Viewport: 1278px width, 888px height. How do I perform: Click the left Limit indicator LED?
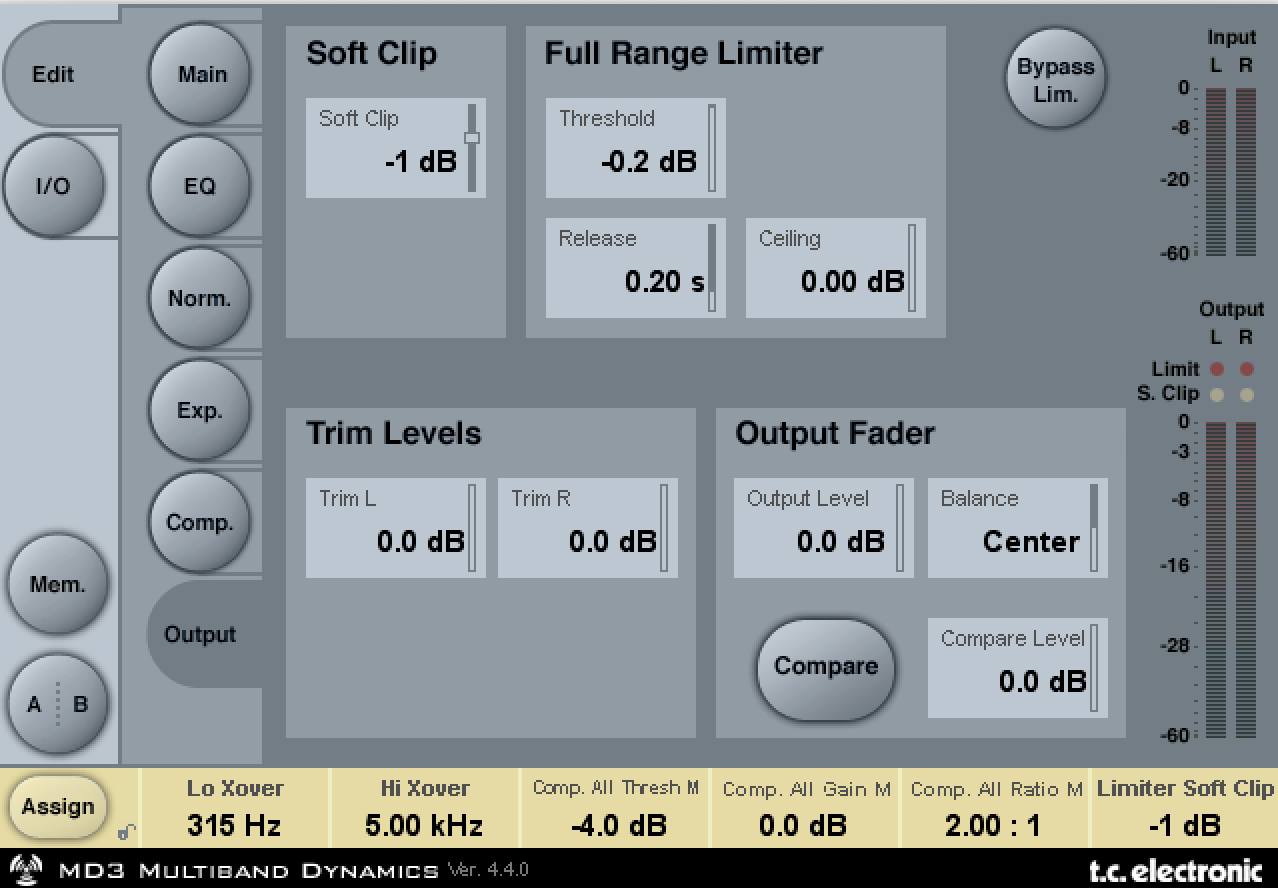1217,369
